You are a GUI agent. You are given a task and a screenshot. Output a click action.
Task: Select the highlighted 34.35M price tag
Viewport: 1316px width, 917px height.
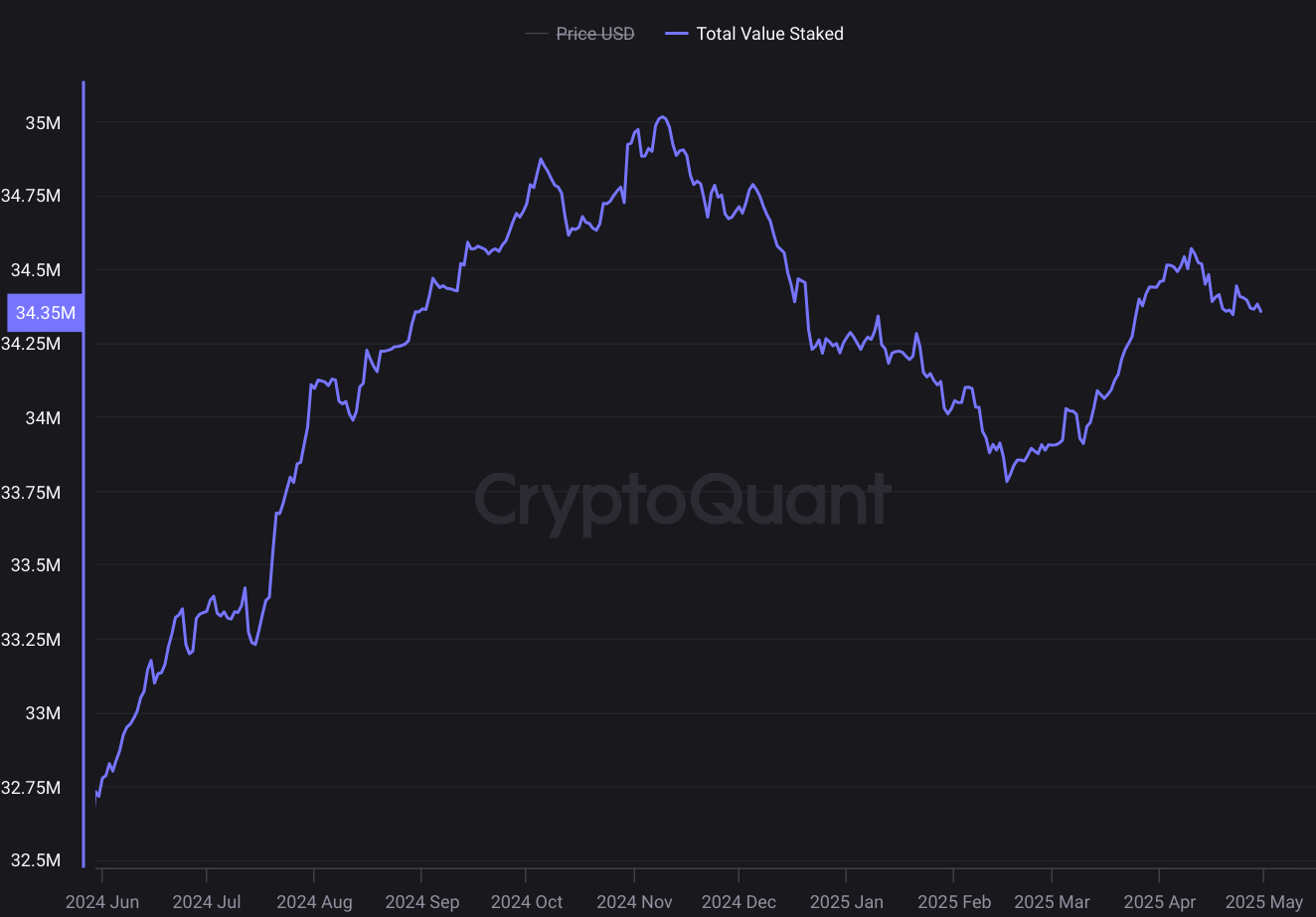(x=44, y=312)
